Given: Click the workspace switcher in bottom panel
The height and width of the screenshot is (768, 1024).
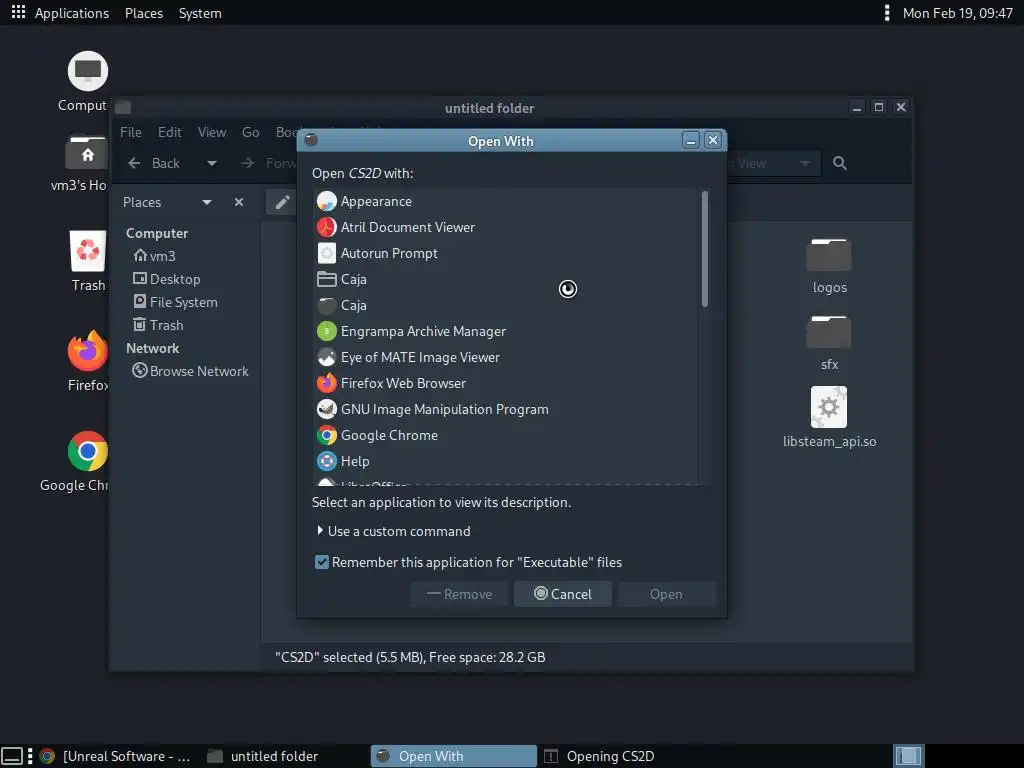Looking at the screenshot, I should click(908, 756).
